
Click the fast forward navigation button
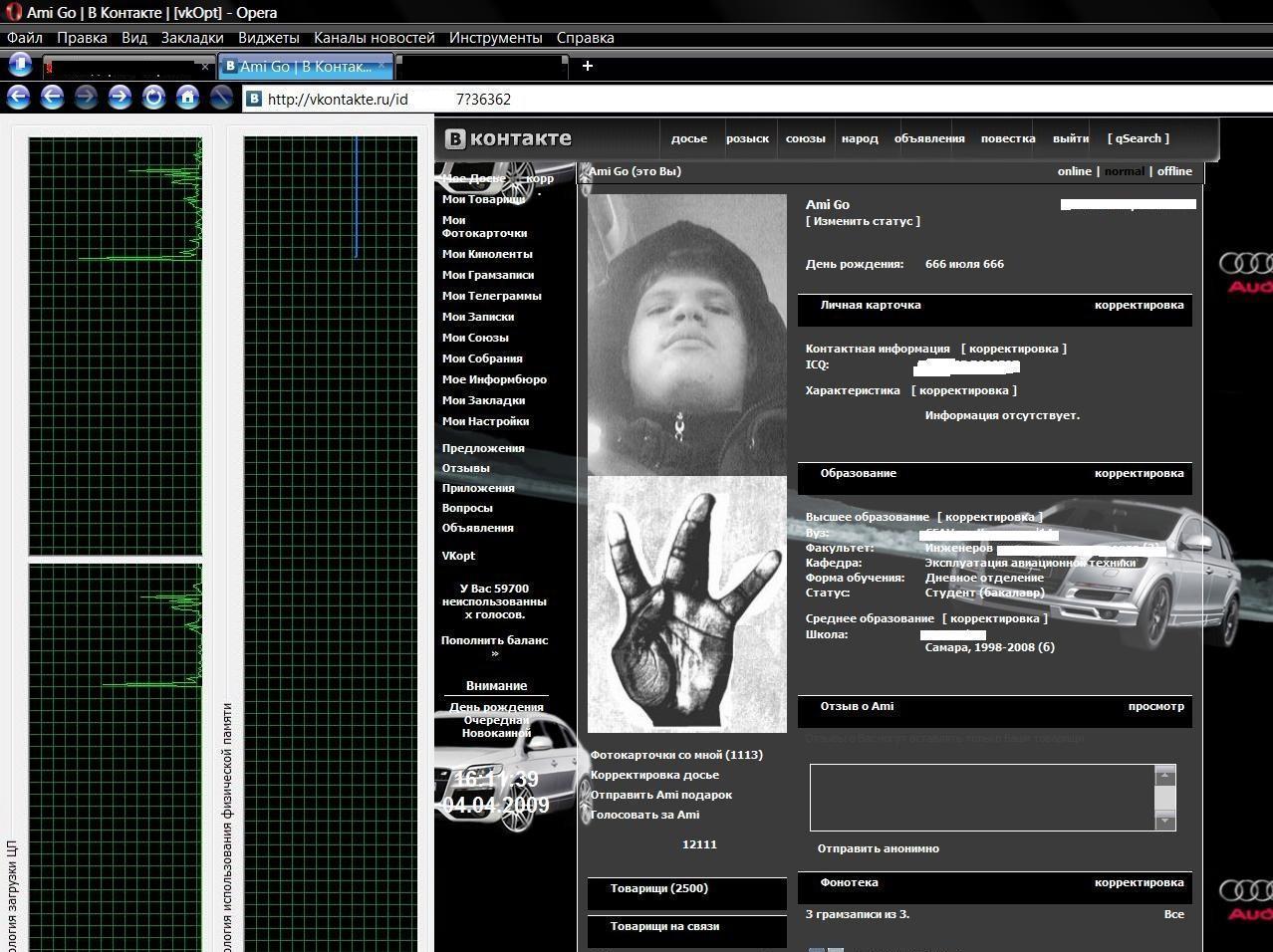point(120,97)
